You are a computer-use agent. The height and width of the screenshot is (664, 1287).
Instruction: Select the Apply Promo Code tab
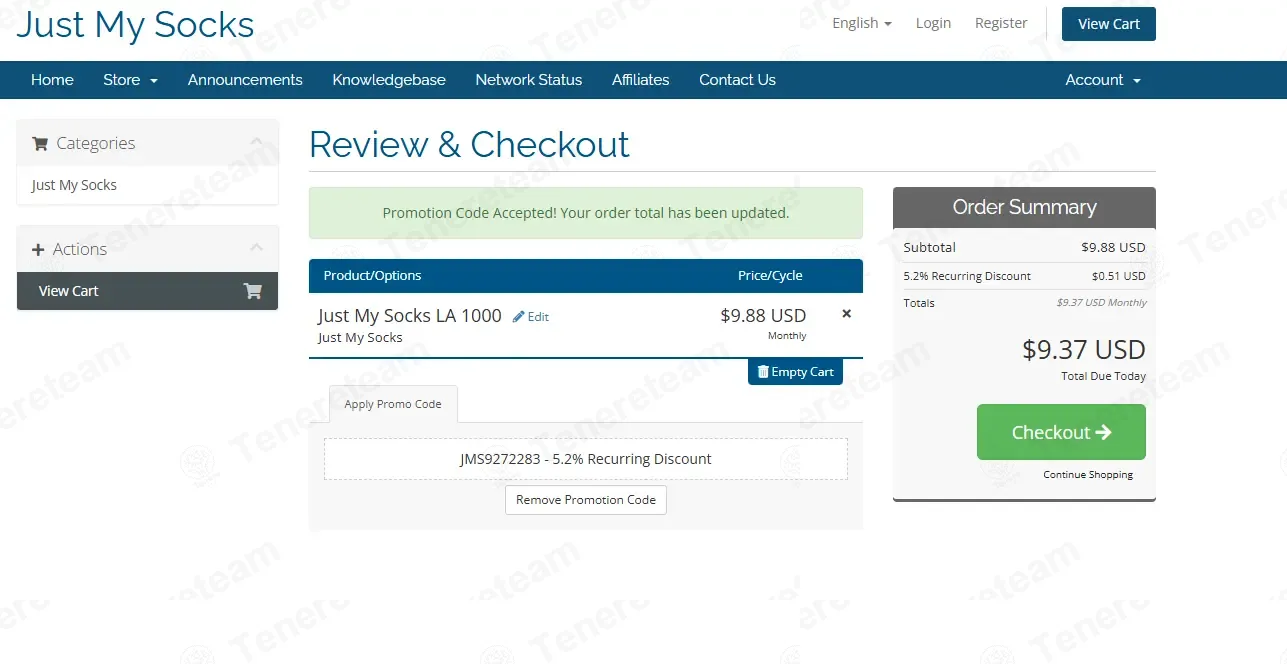[x=393, y=404]
